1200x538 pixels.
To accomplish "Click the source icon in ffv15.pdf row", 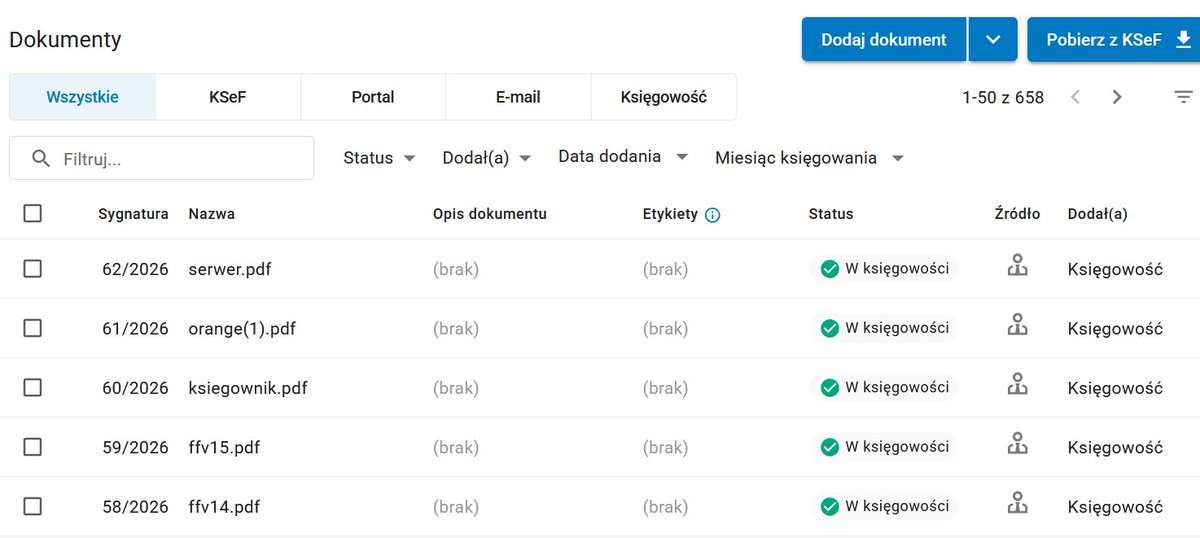I will click(1017, 444).
